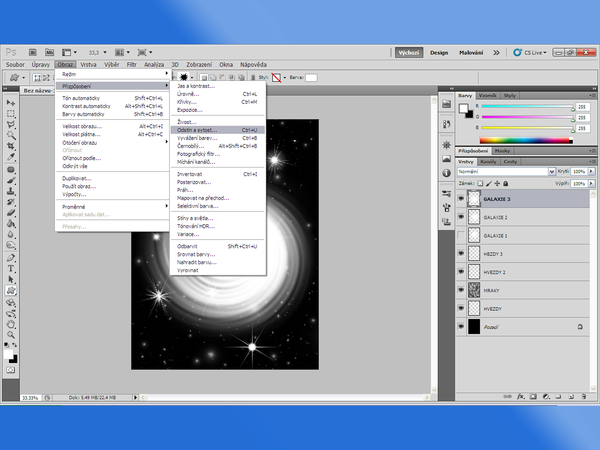Toggle visibility of the MRAKY layer

click(x=461, y=290)
